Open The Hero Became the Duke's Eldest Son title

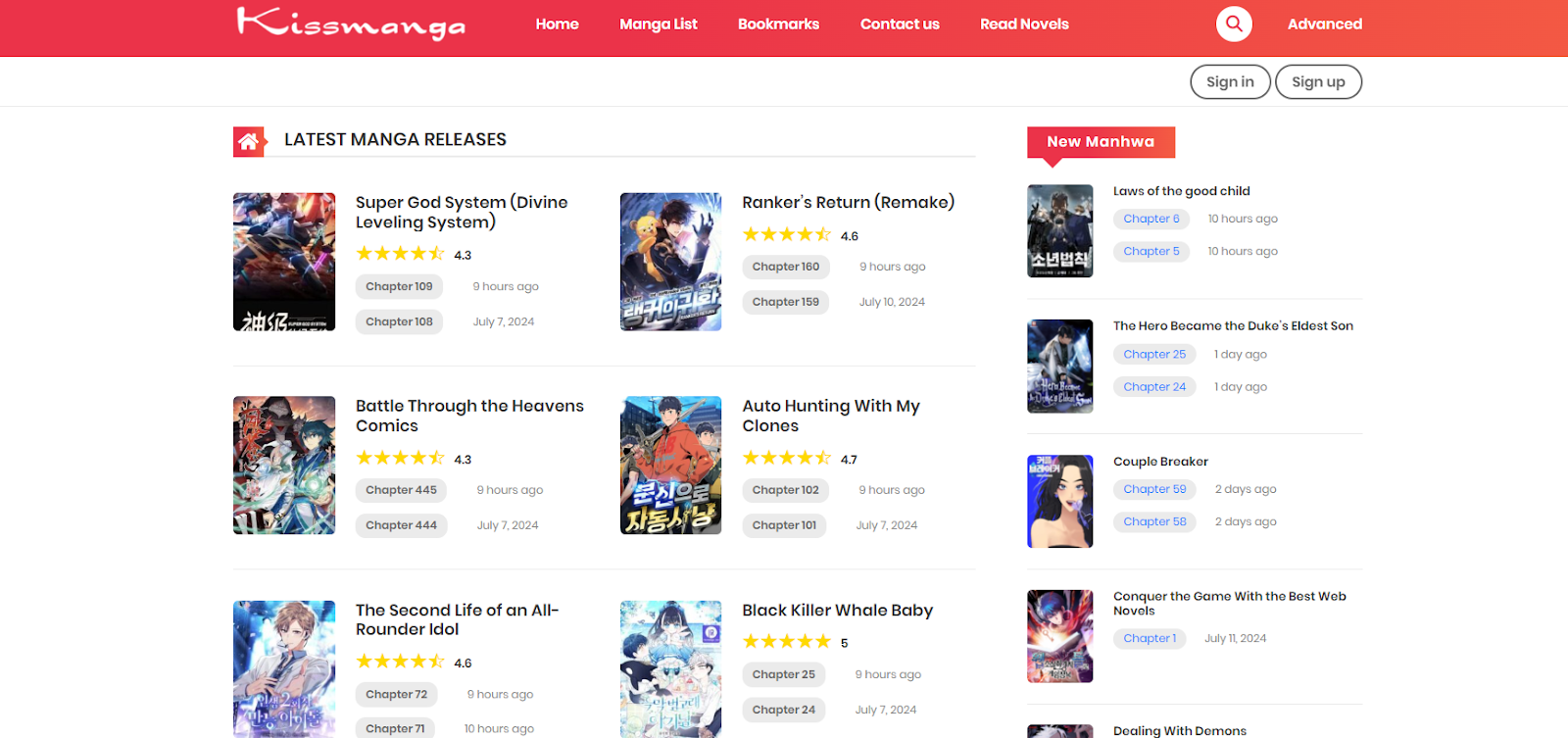pos(1233,326)
